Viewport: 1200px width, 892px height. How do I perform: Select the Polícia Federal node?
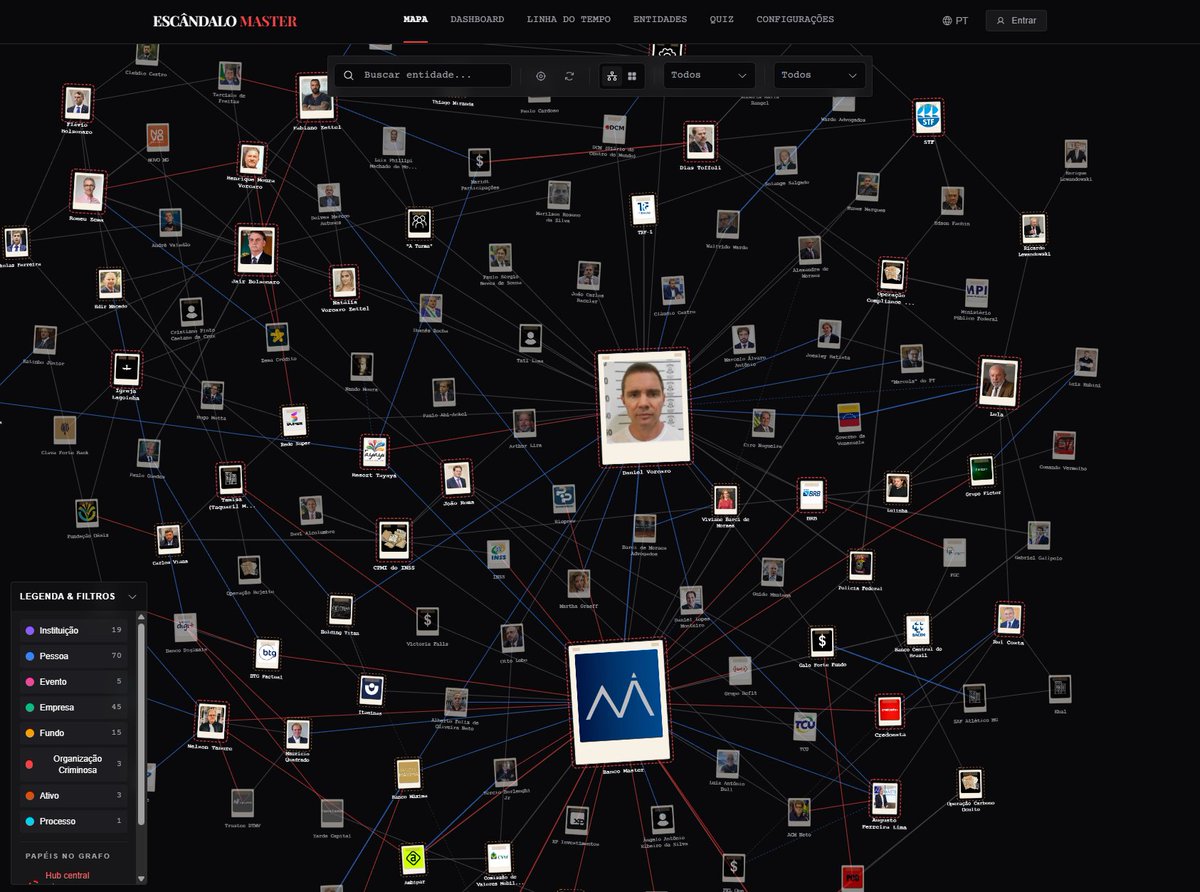(860, 567)
